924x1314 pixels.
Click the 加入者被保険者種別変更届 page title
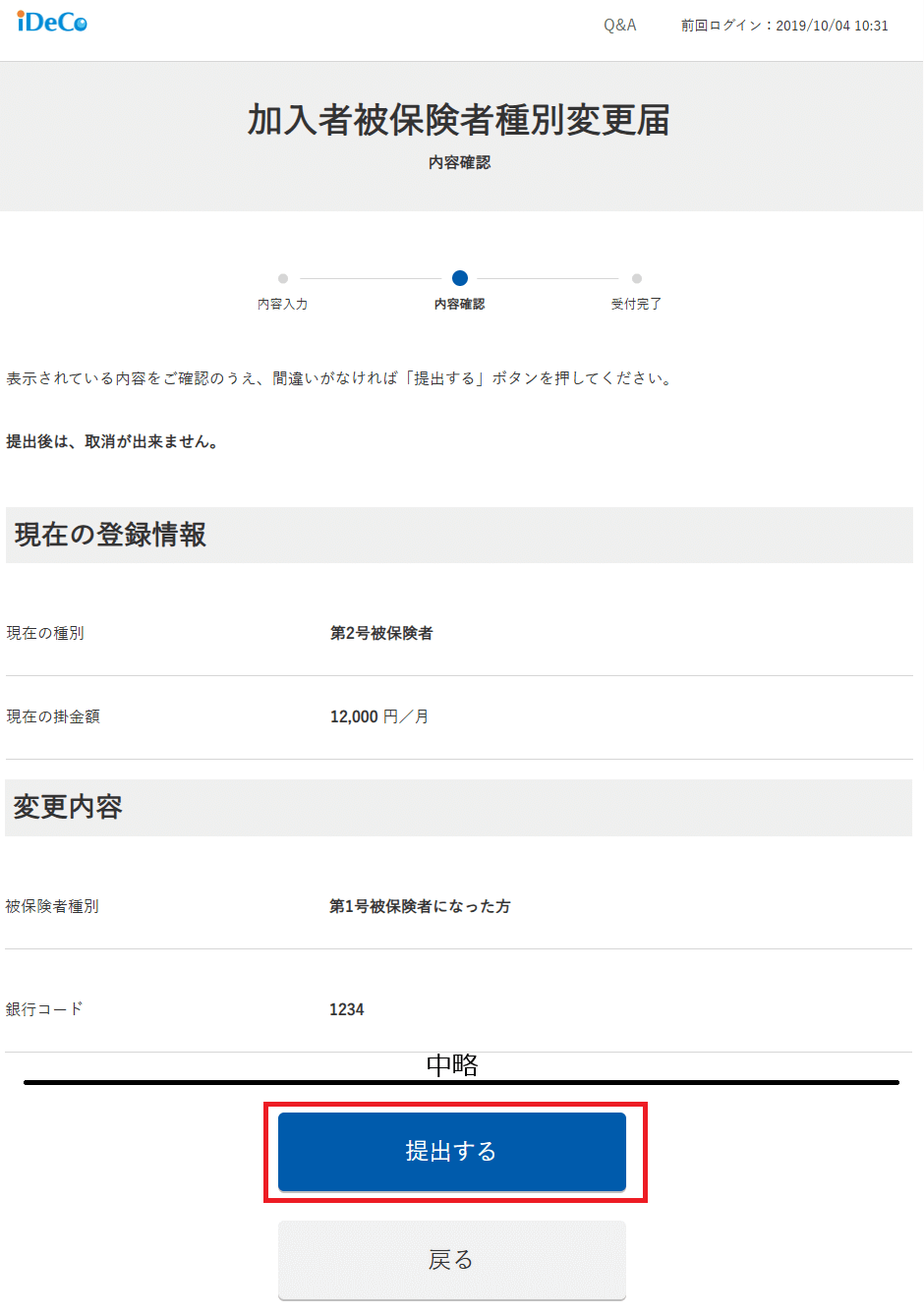point(459,120)
